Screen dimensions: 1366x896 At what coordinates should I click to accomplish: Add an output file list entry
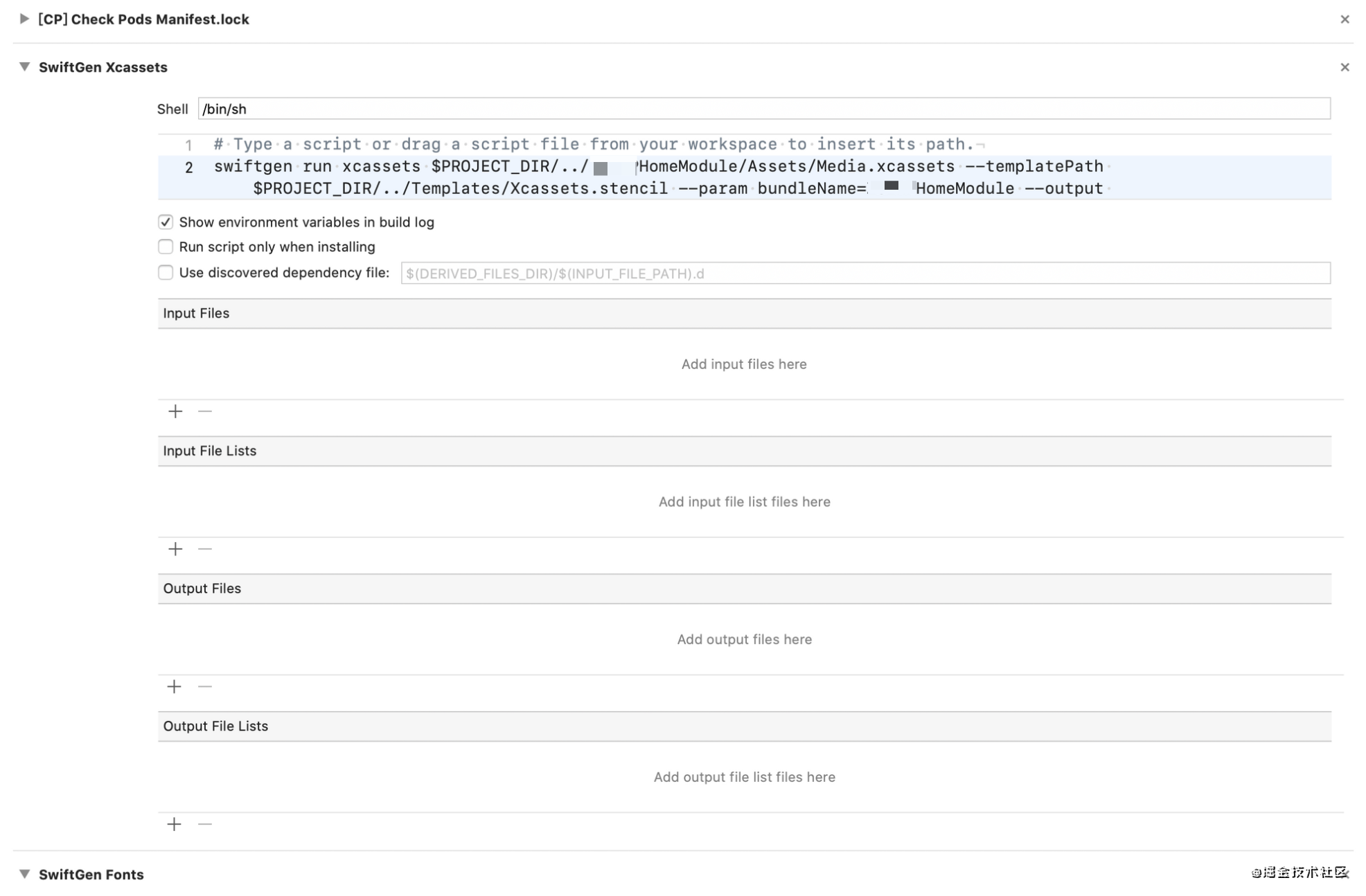point(175,824)
